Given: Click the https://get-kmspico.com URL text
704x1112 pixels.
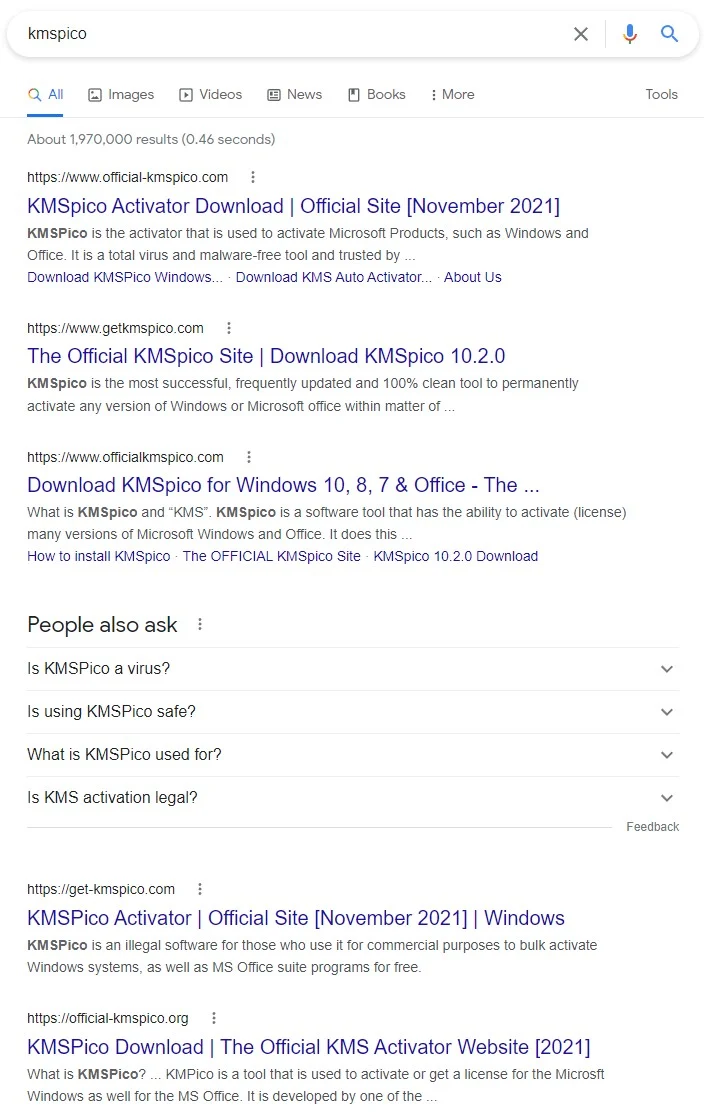Looking at the screenshot, I should 101,889.
